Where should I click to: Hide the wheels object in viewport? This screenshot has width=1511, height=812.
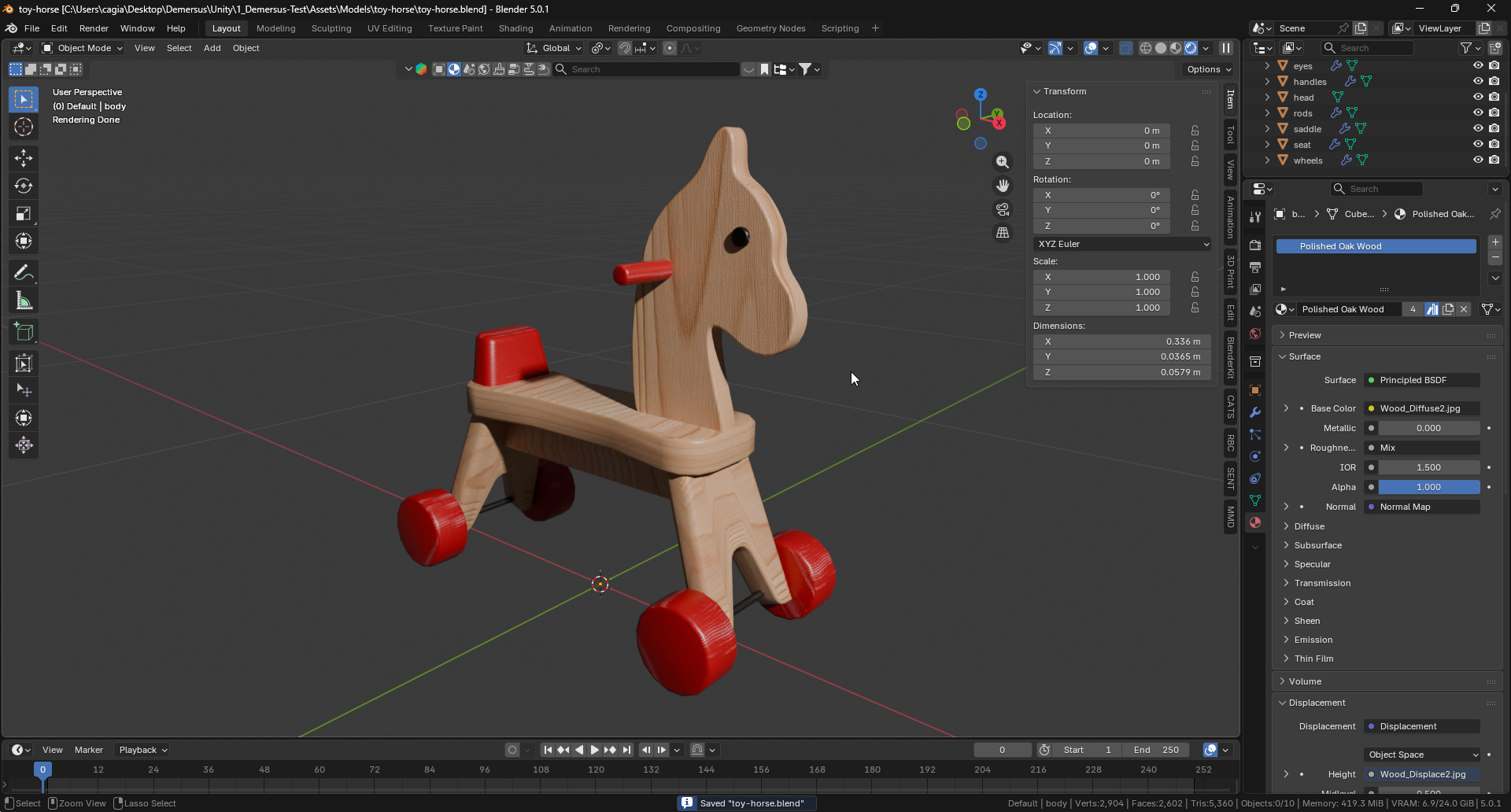pyautogui.click(x=1478, y=161)
